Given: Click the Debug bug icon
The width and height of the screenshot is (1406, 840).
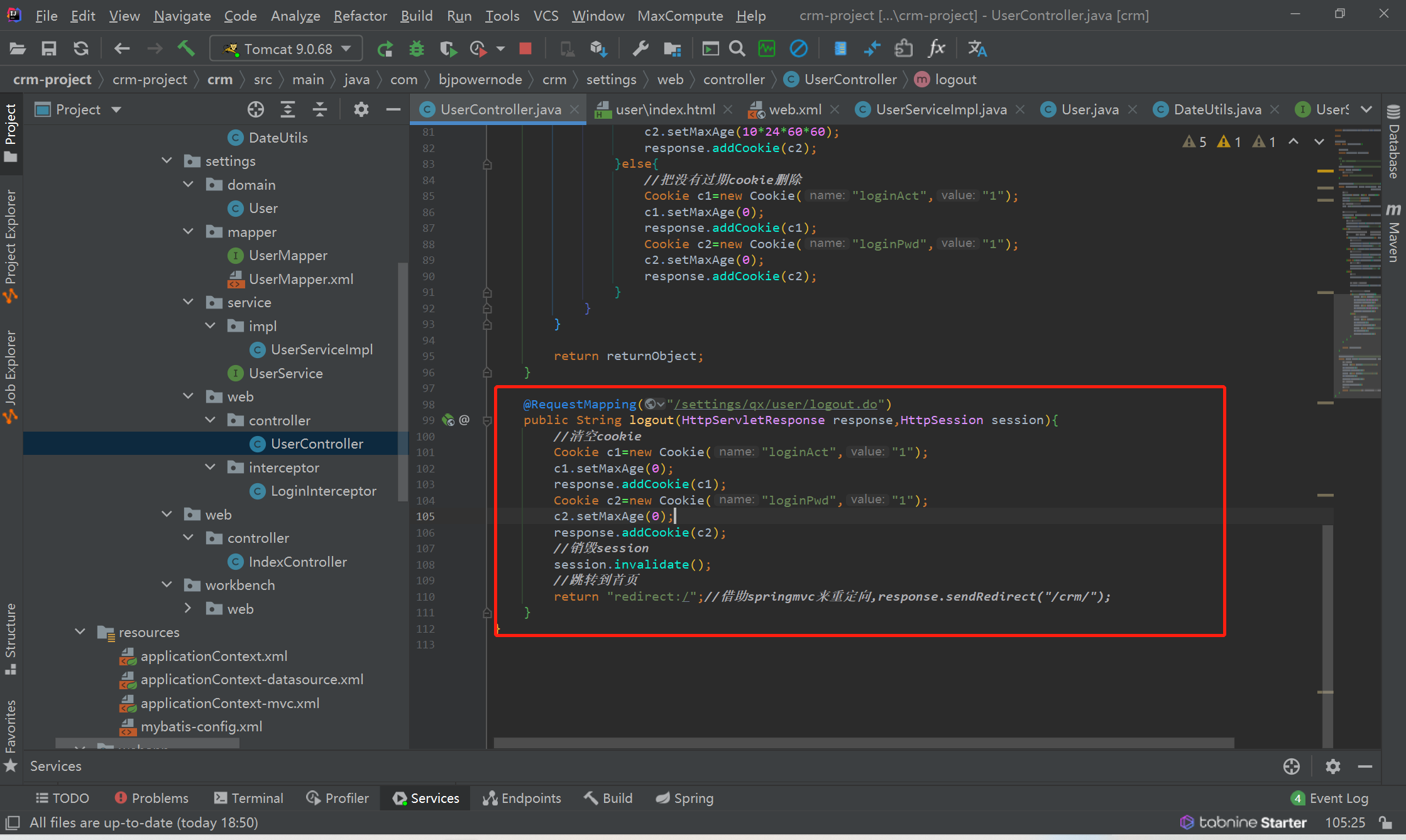Looking at the screenshot, I should click(416, 48).
